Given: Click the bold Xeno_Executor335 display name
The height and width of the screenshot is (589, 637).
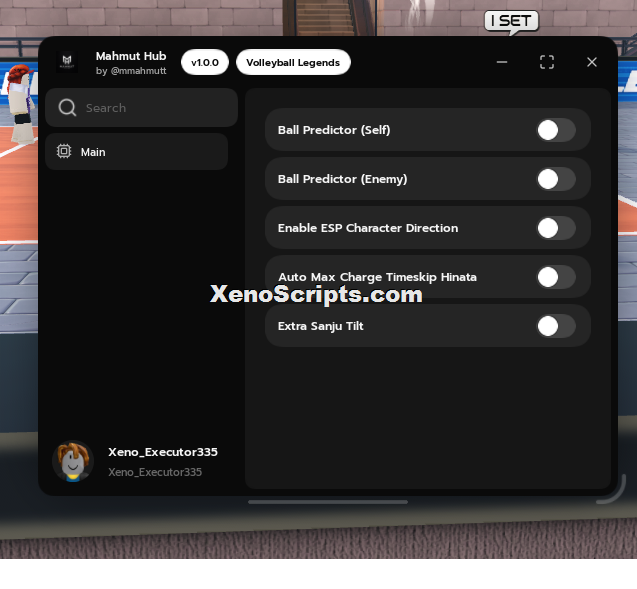Looking at the screenshot, I should click(163, 452).
